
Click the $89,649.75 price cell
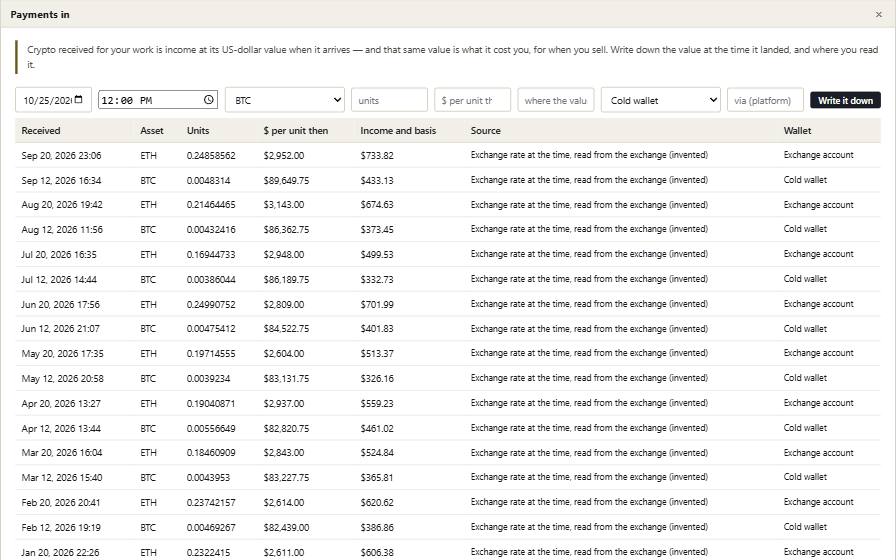coord(286,180)
